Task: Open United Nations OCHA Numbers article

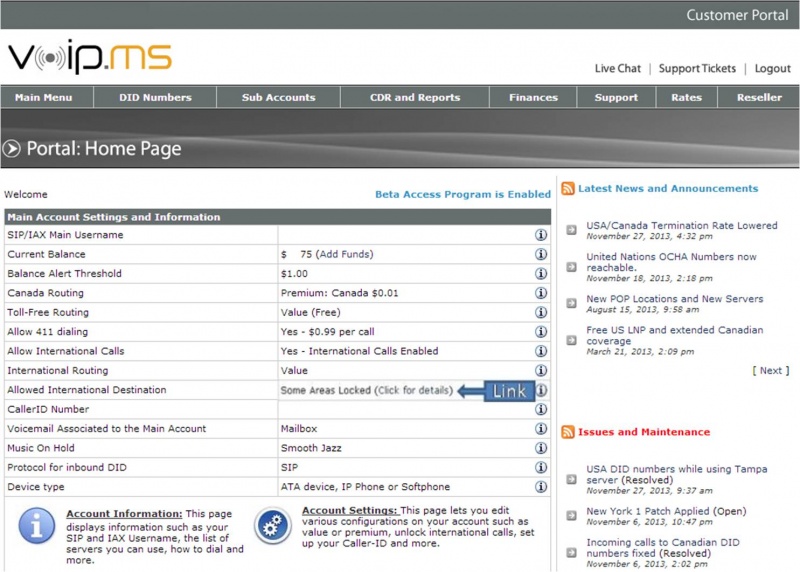Action: tap(671, 262)
